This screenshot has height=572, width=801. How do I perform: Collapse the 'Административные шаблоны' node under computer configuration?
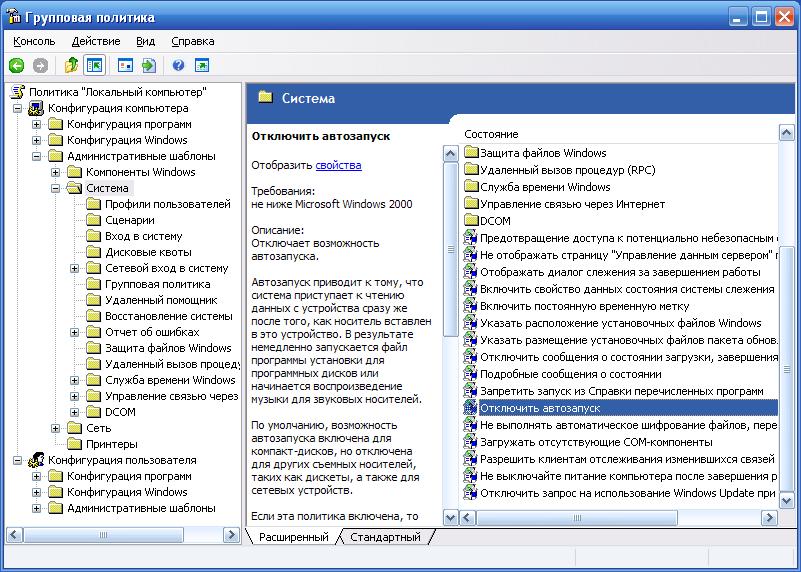pyautogui.click(x=37, y=156)
